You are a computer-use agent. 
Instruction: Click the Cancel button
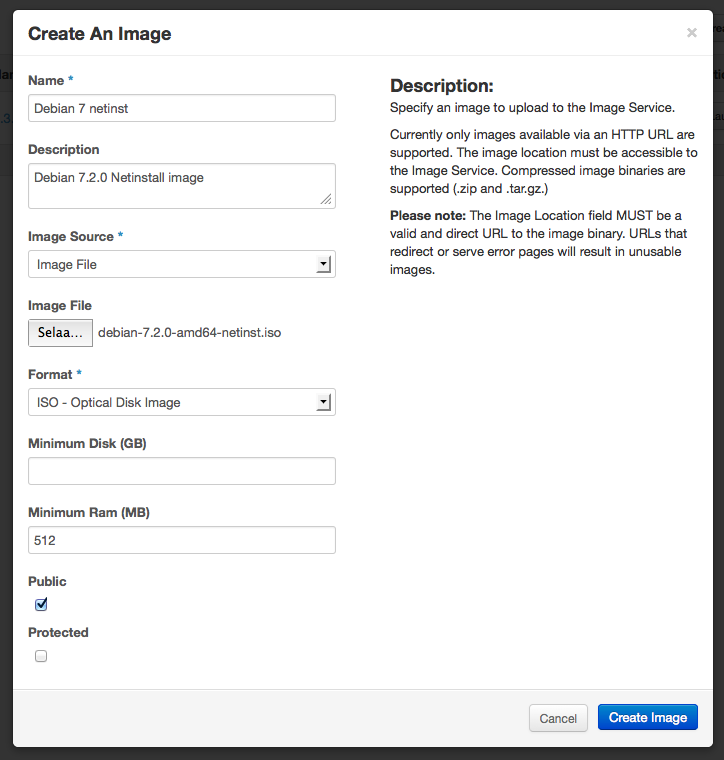pyautogui.click(x=558, y=718)
